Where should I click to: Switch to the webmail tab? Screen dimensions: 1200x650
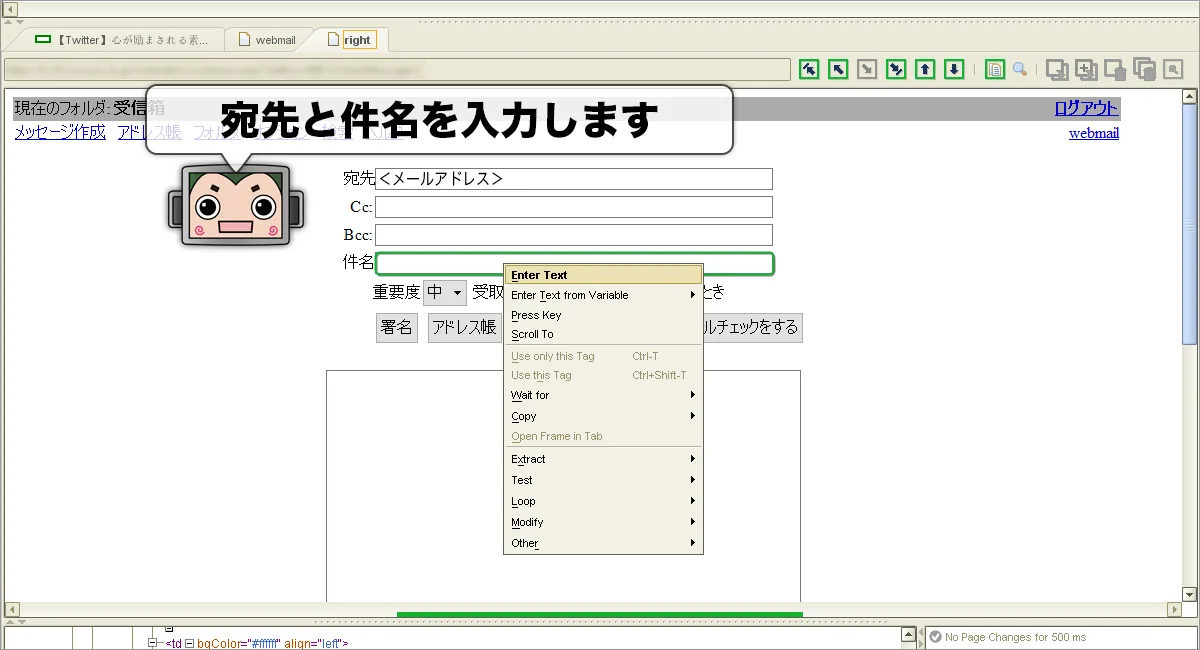(x=266, y=40)
